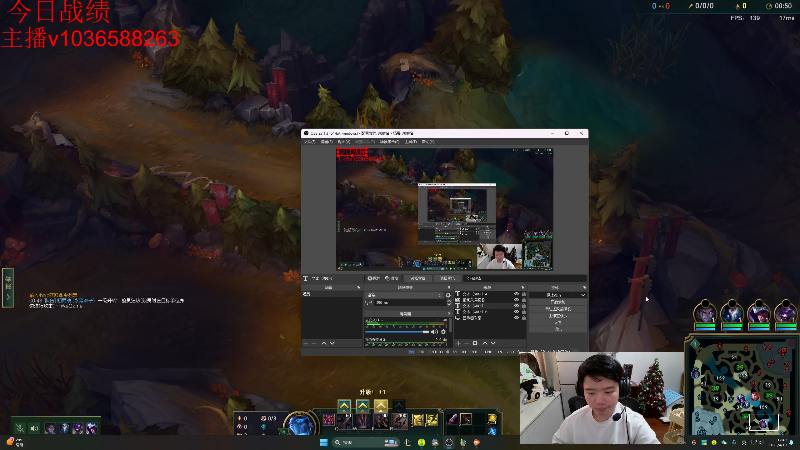Click the audio mixer vertical scrollbar
The width and height of the screenshot is (800, 450).
(451, 325)
